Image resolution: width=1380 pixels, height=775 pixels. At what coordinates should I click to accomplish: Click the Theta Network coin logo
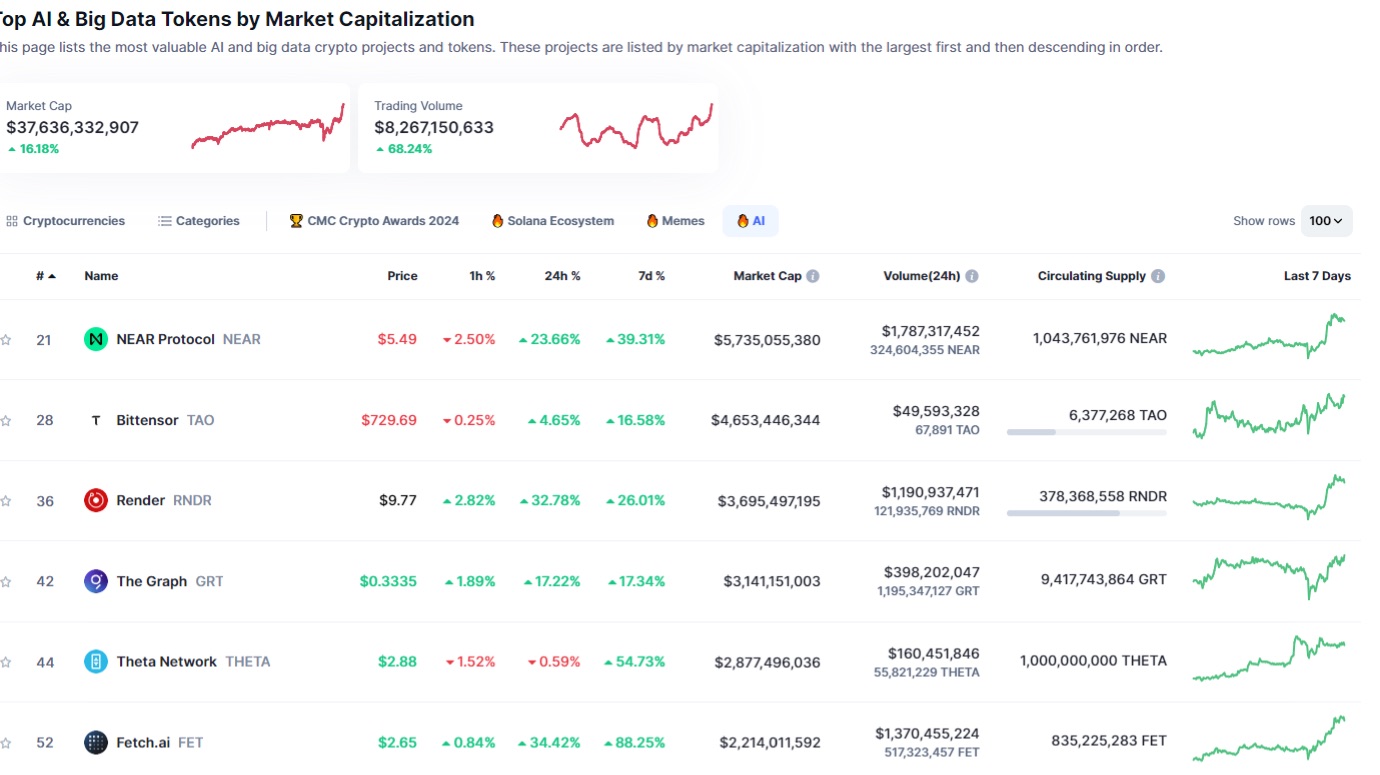95,662
